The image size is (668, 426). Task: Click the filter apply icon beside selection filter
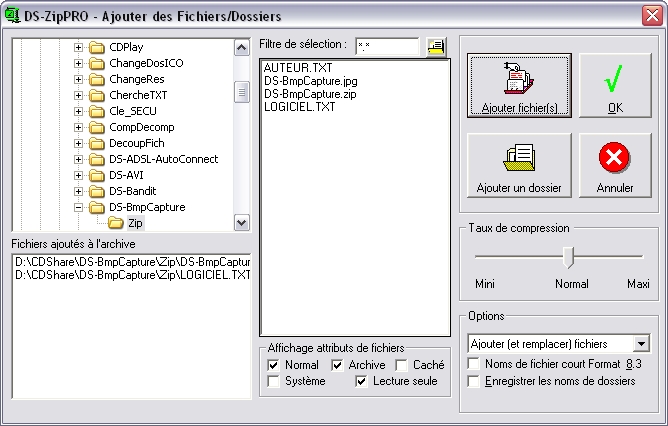(435, 46)
